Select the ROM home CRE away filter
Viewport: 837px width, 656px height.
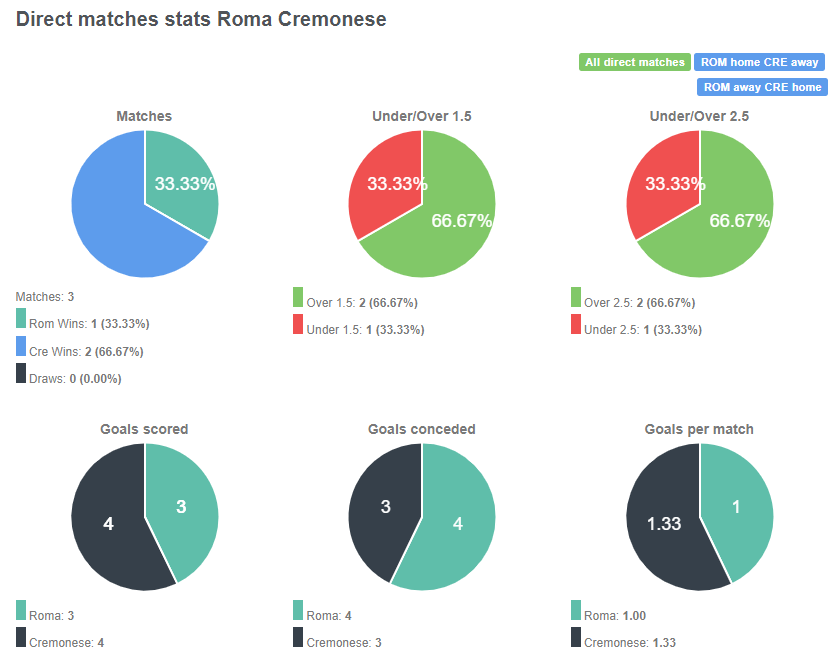point(759,62)
